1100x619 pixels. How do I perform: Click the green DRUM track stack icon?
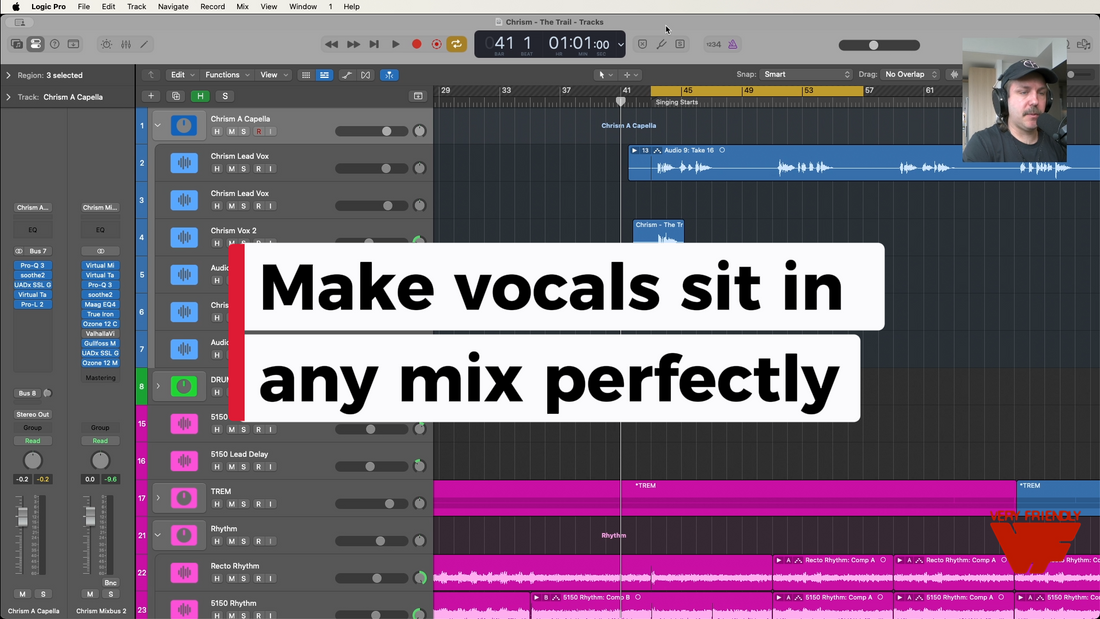[x=184, y=387]
